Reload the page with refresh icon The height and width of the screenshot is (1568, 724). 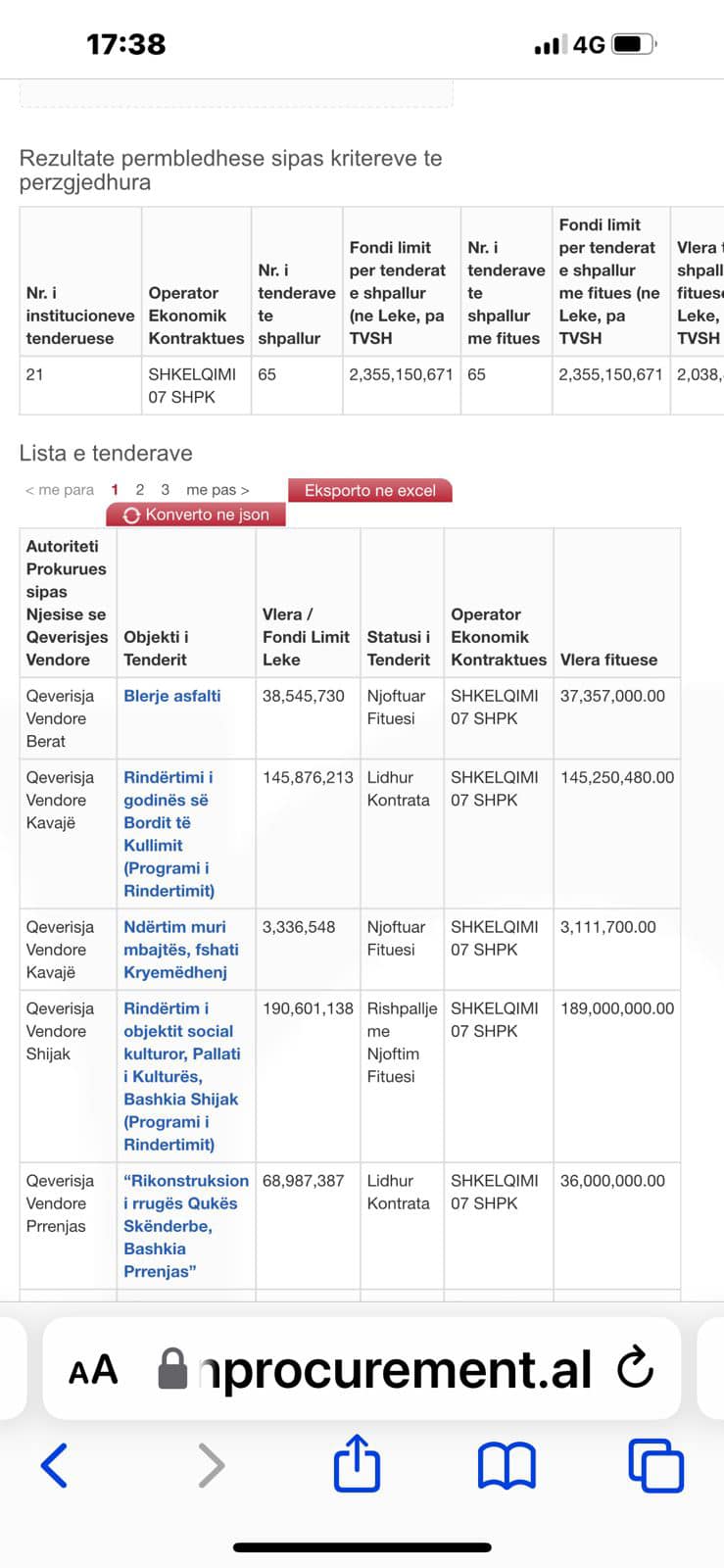pos(636,1369)
